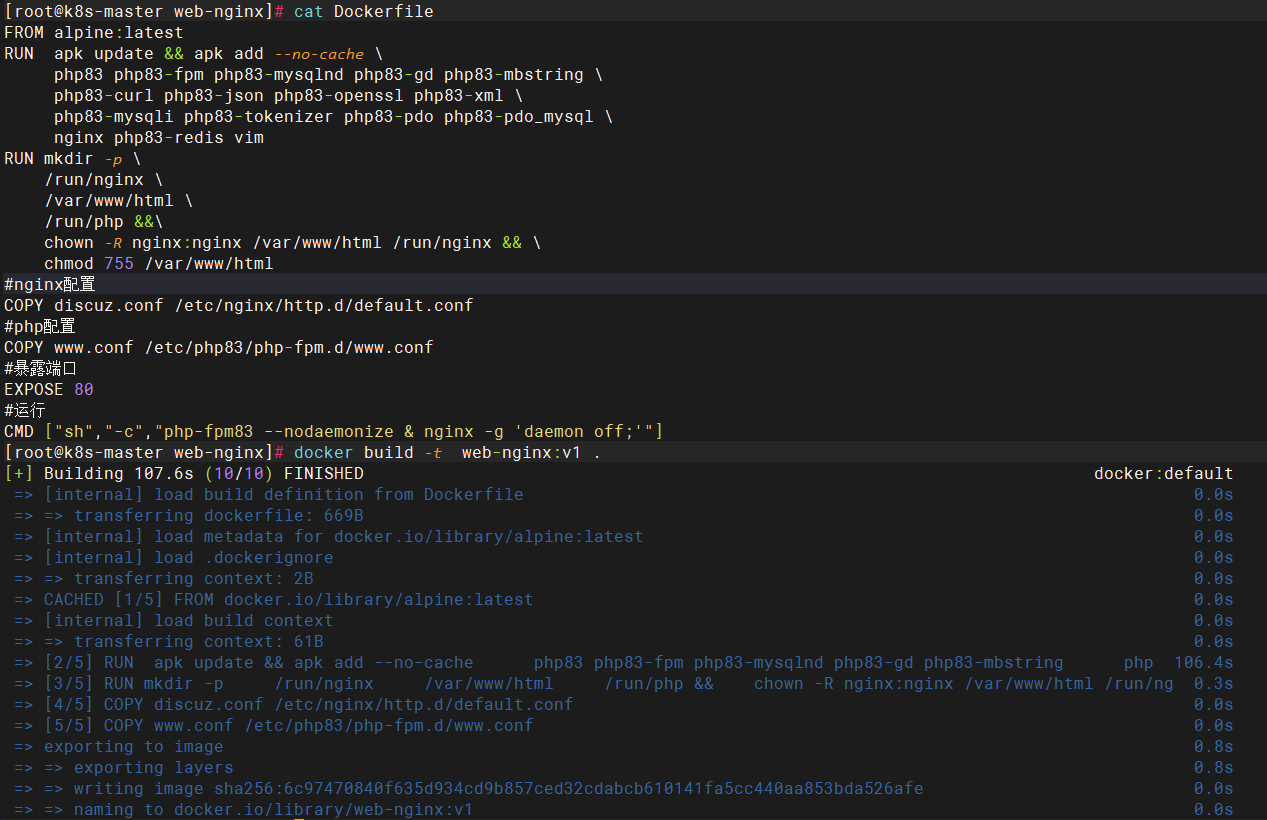
Task: Click 'transferring context: 2B' line
Action: pos(194,578)
